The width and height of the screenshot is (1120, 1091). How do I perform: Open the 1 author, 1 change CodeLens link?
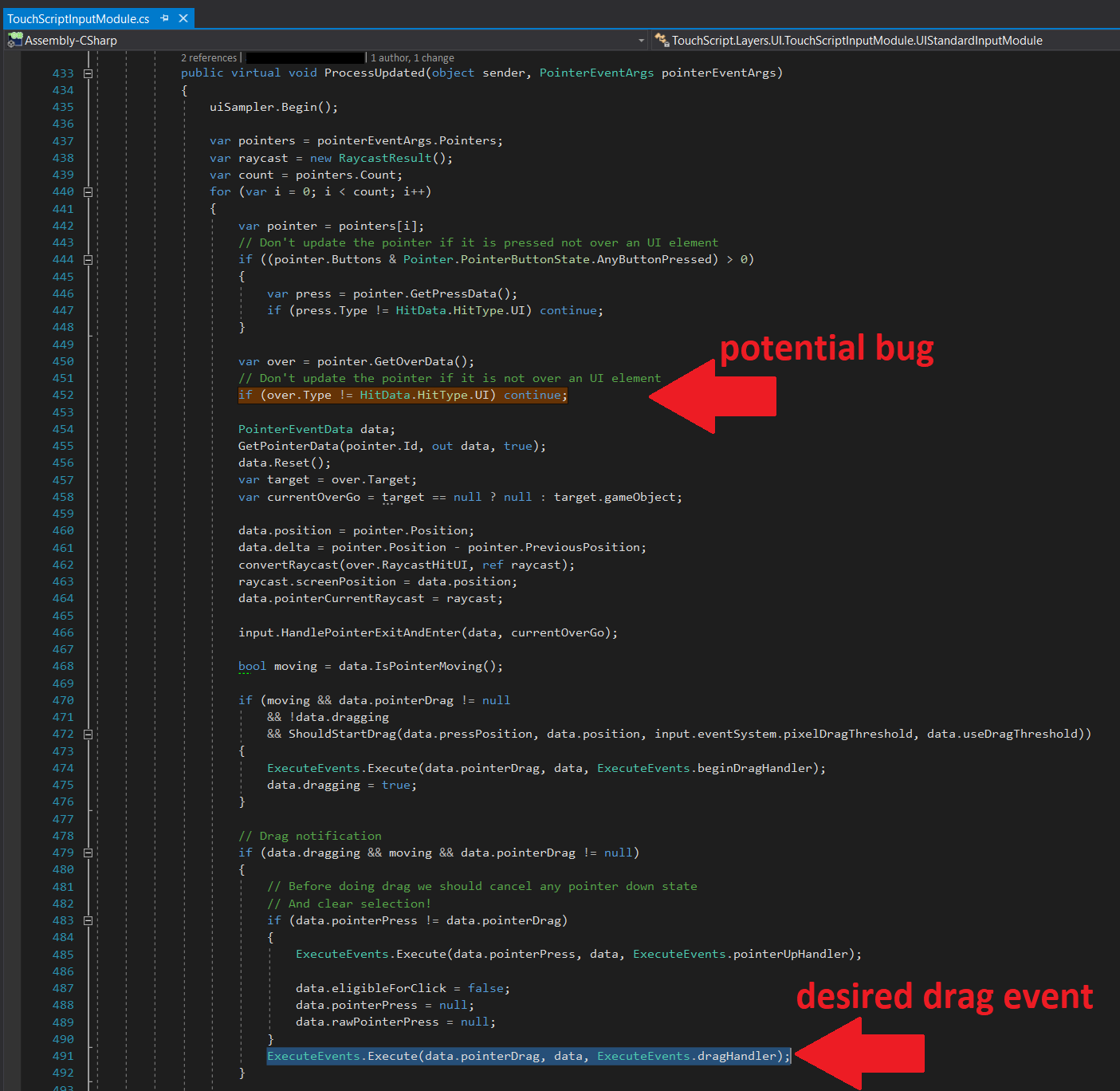[411, 57]
